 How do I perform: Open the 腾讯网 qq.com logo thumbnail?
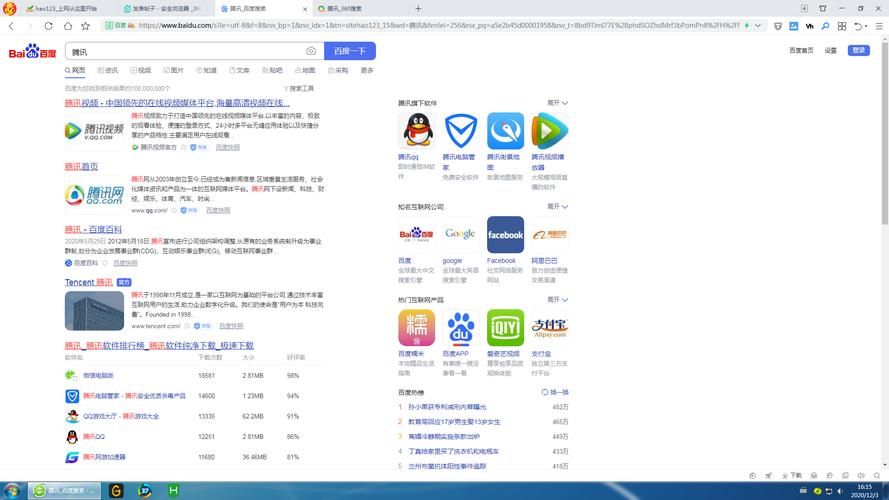tap(94, 194)
